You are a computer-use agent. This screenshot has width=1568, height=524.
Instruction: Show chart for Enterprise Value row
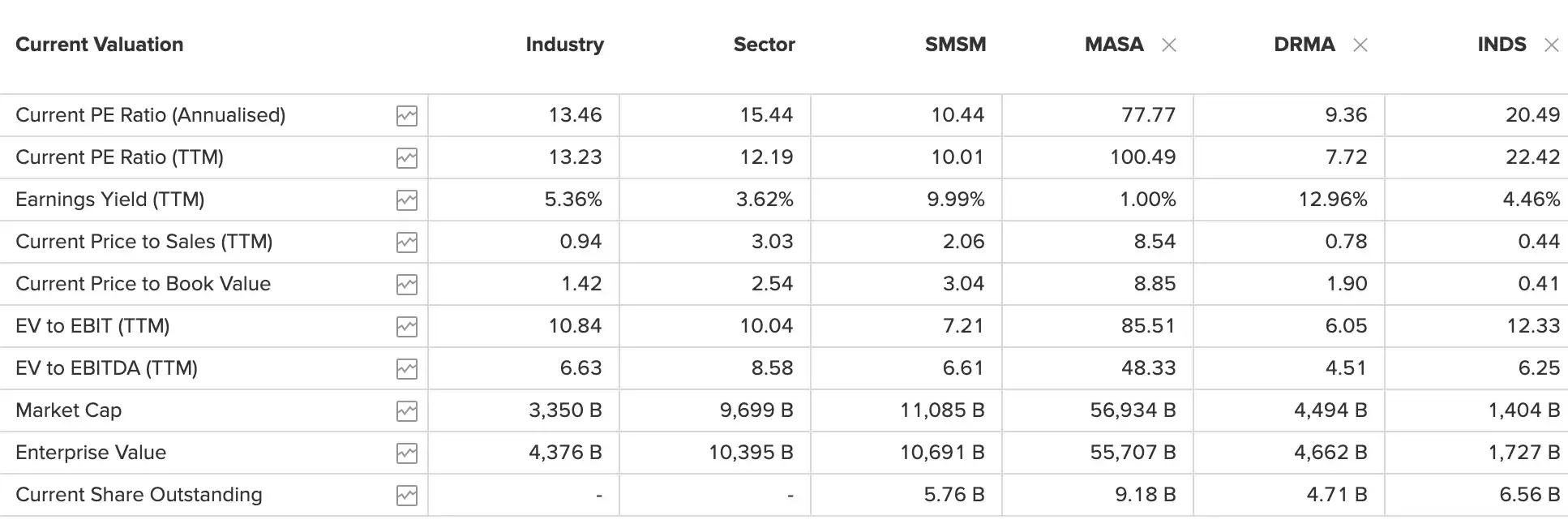[x=407, y=453]
